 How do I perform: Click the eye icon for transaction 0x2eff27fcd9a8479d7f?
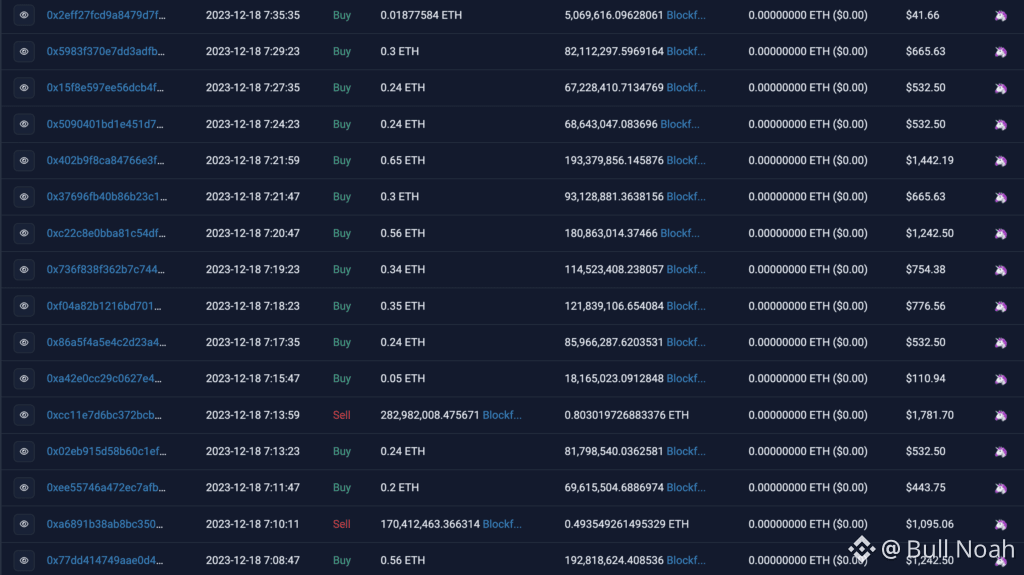click(24, 15)
